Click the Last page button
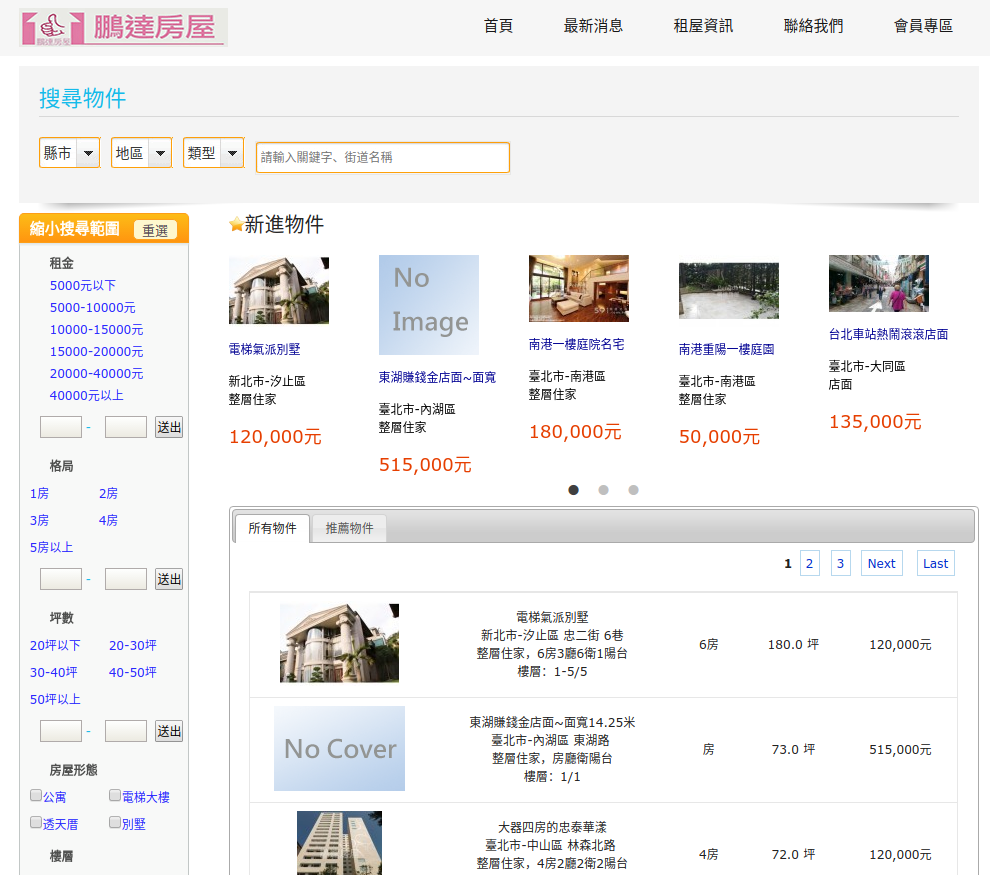 tap(935, 563)
